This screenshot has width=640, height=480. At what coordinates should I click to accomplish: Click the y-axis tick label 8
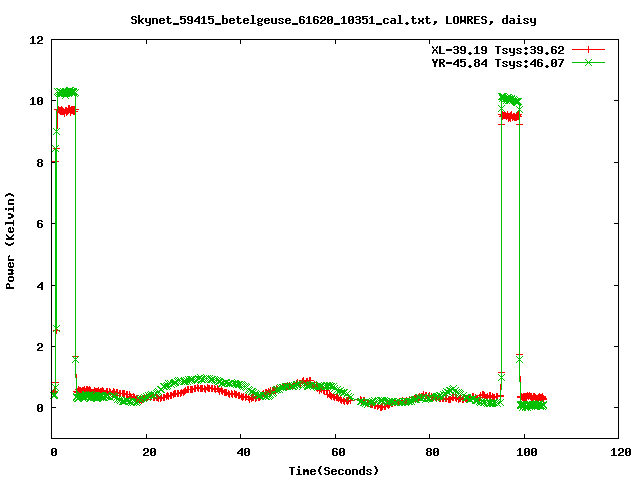[x=40, y=163]
